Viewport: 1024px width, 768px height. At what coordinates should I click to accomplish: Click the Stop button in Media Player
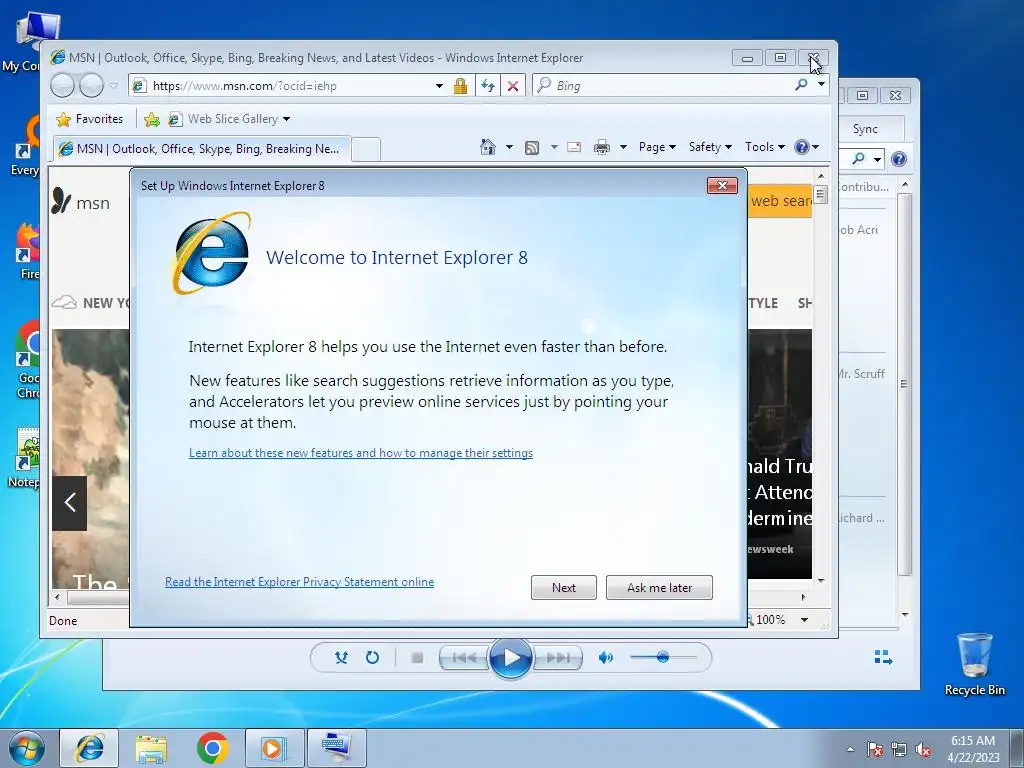417,658
